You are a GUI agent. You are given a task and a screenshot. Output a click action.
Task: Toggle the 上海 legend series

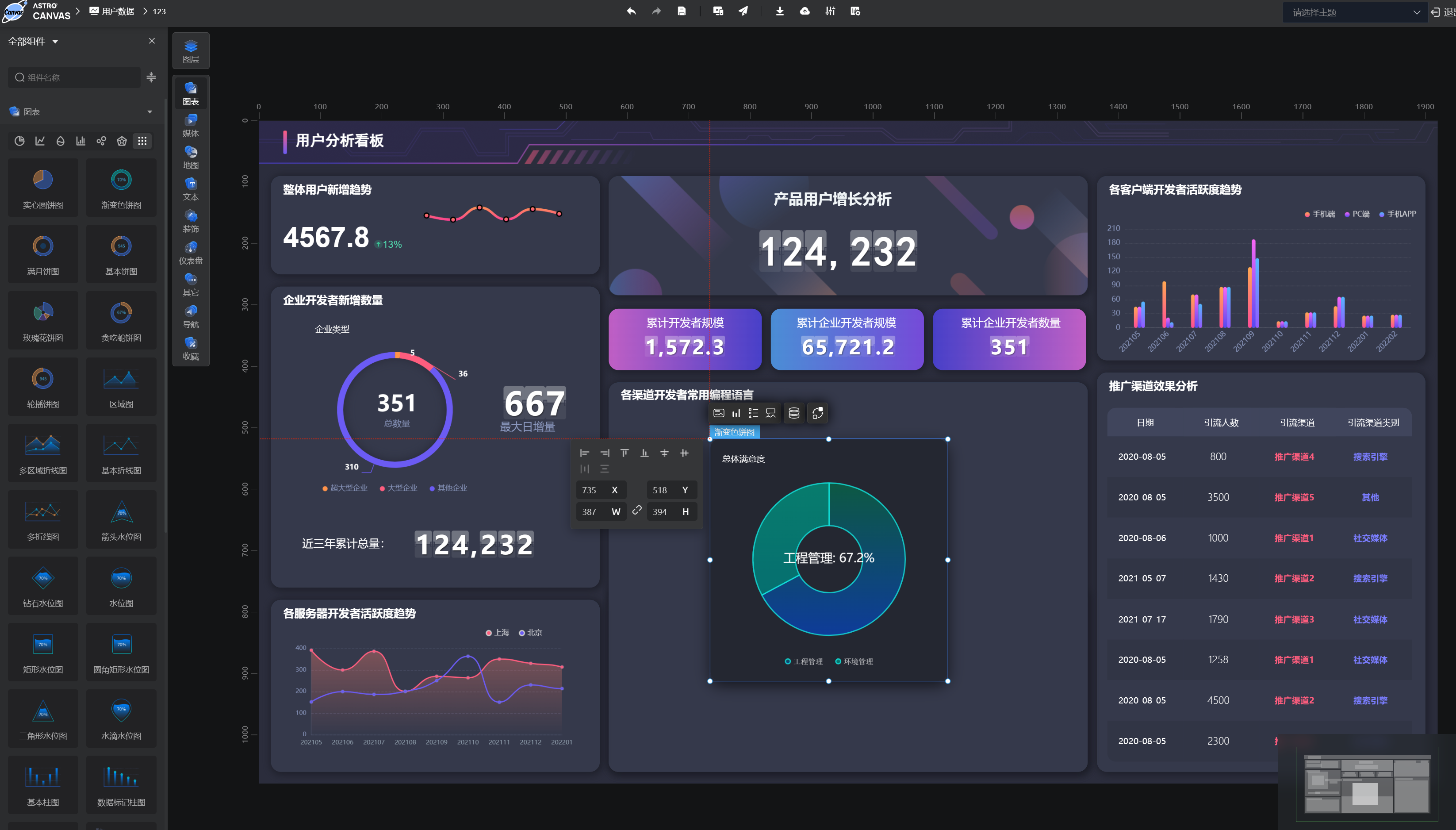tap(497, 633)
